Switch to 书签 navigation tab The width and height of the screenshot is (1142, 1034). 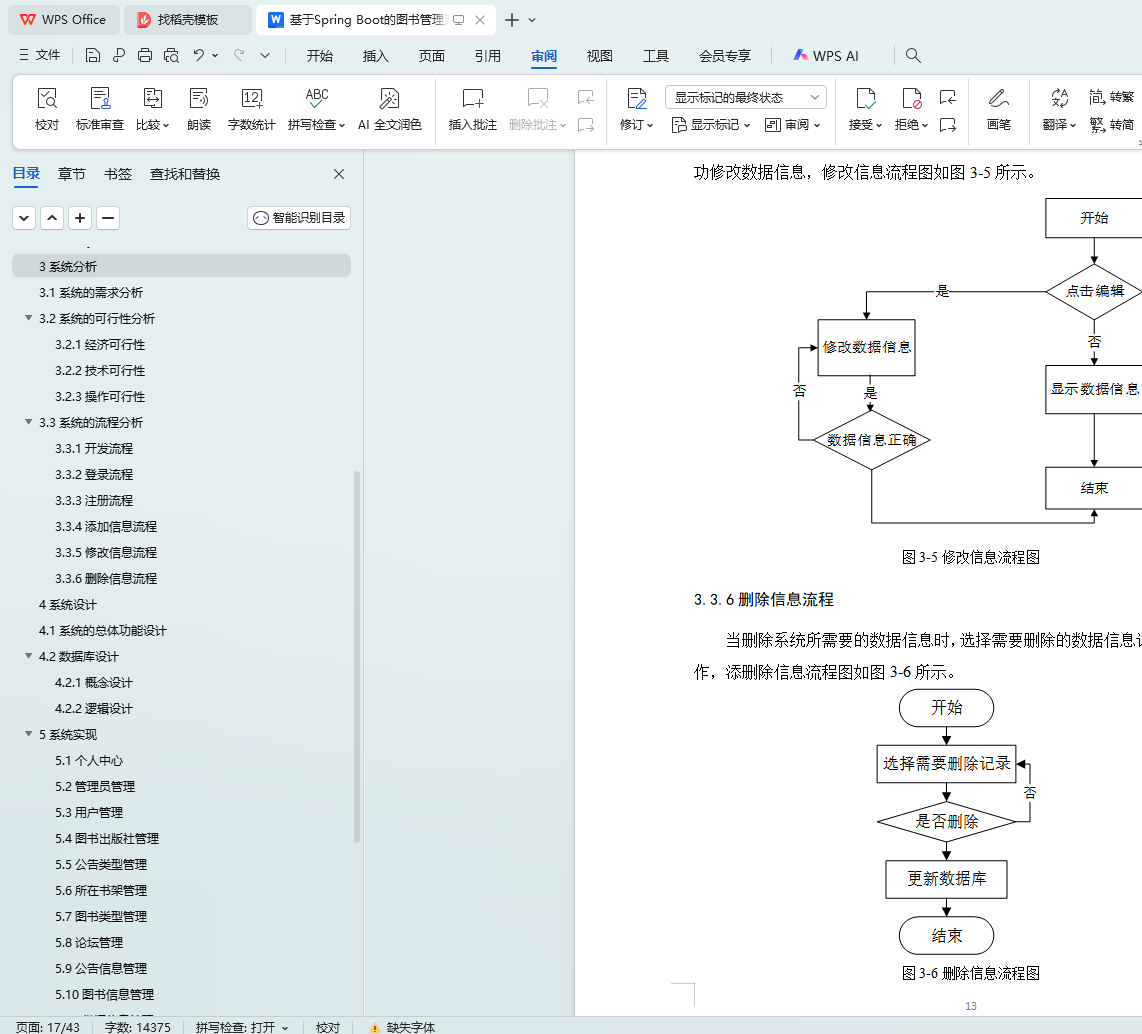click(x=118, y=174)
